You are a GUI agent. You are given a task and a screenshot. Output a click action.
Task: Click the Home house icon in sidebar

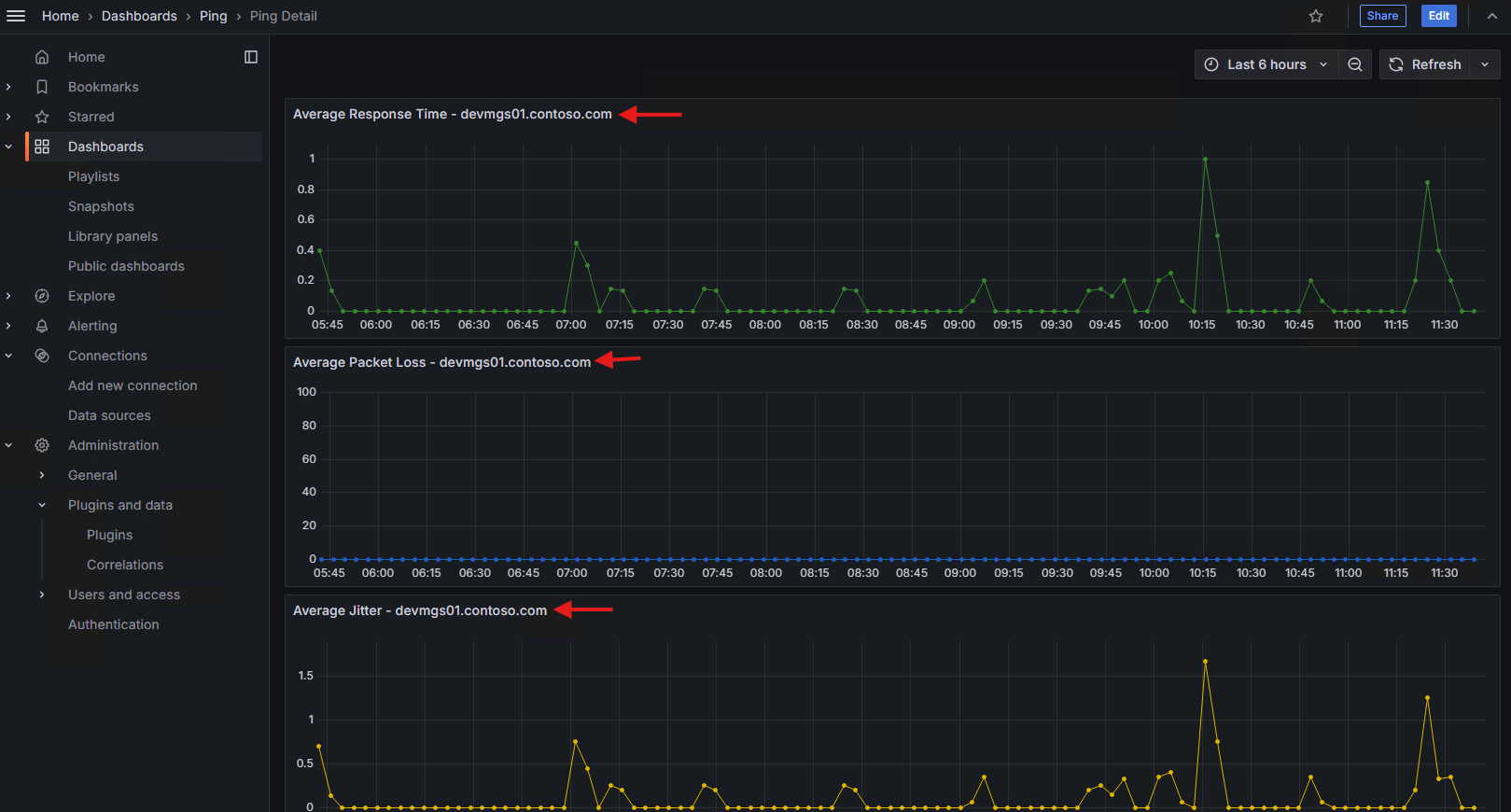pos(42,57)
